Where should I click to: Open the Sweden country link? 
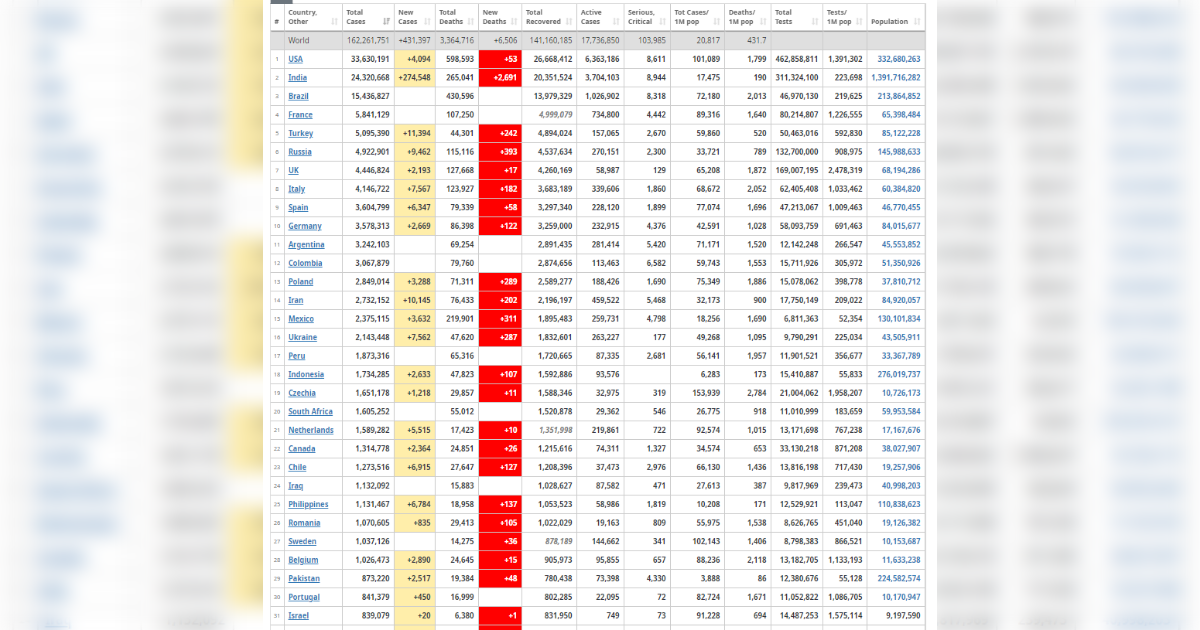pyautogui.click(x=302, y=541)
